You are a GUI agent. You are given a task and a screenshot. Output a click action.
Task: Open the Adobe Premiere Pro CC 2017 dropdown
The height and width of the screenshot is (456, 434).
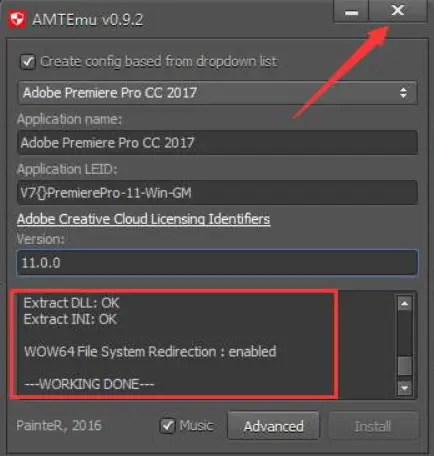[217, 93]
